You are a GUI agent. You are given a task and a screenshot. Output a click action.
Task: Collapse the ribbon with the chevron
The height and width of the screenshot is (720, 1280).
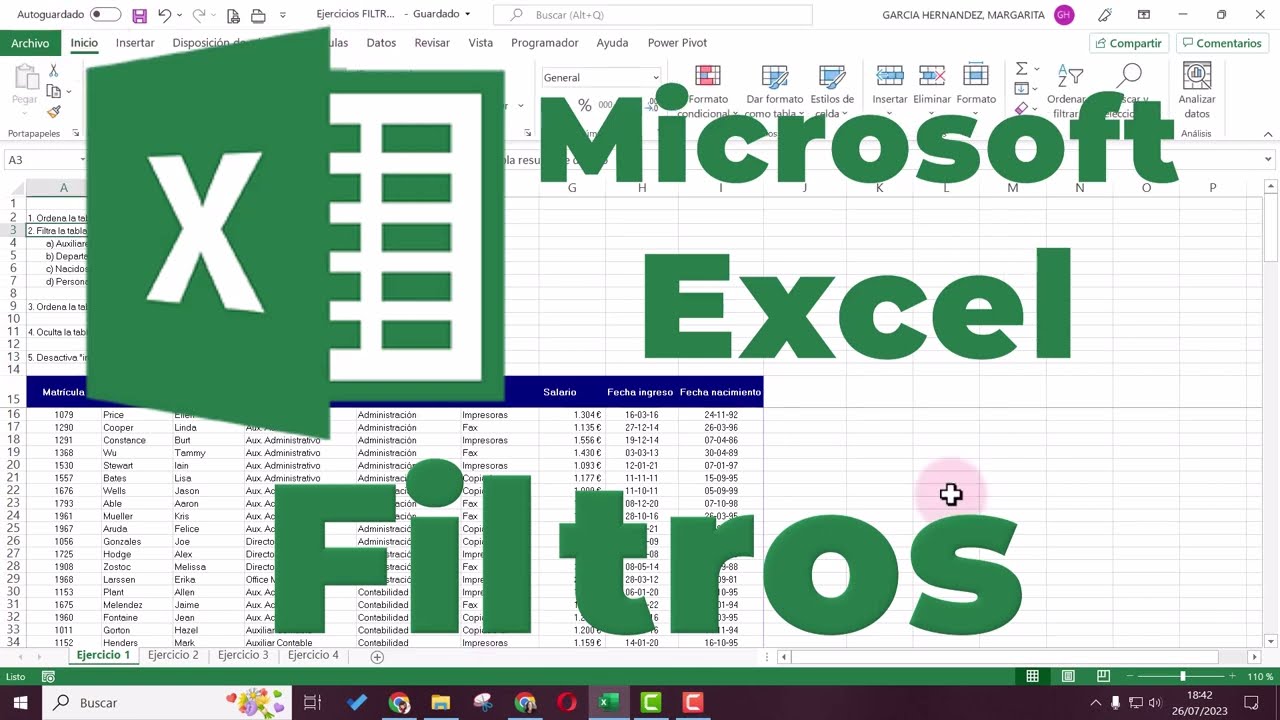(1268, 134)
